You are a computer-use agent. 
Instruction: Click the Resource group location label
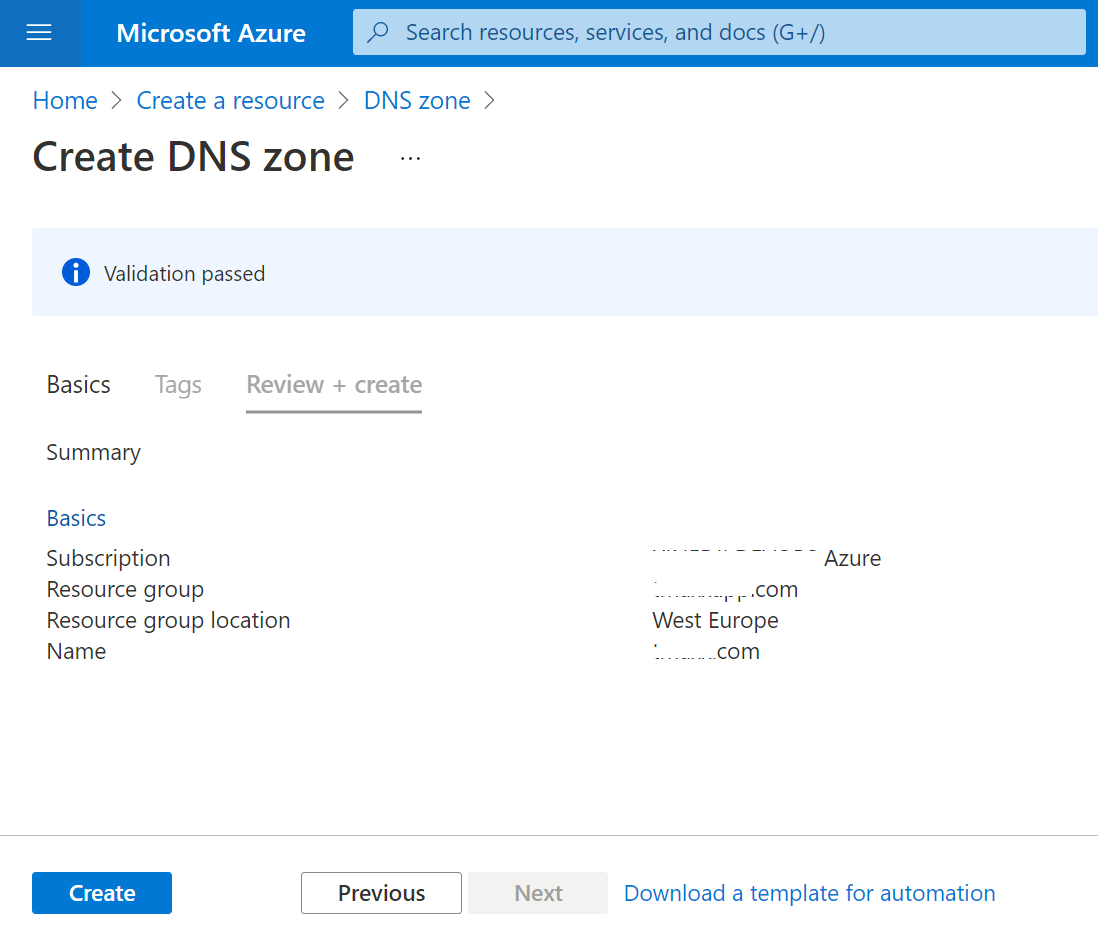168,620
